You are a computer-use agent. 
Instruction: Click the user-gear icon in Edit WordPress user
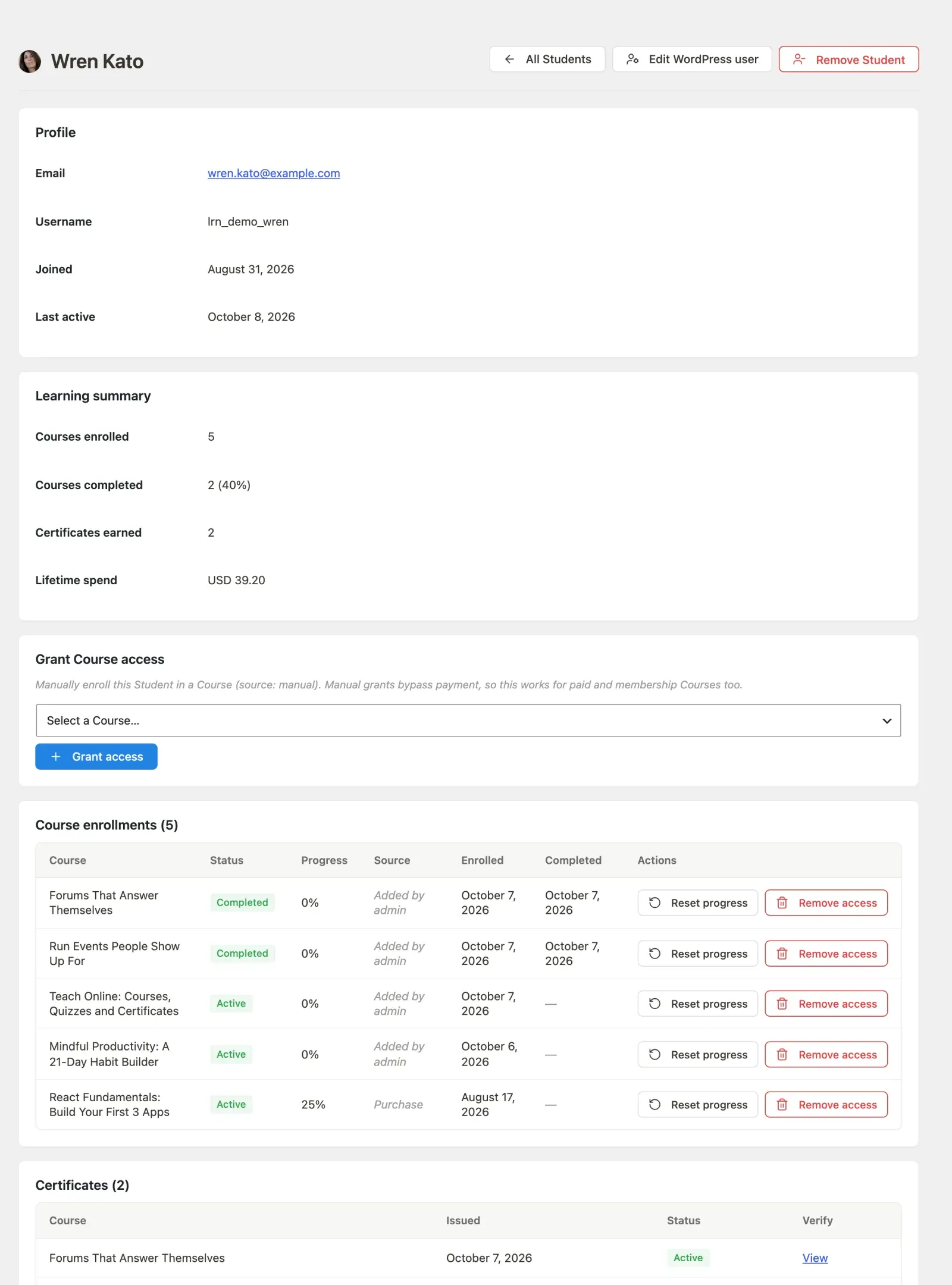[632, 59]
